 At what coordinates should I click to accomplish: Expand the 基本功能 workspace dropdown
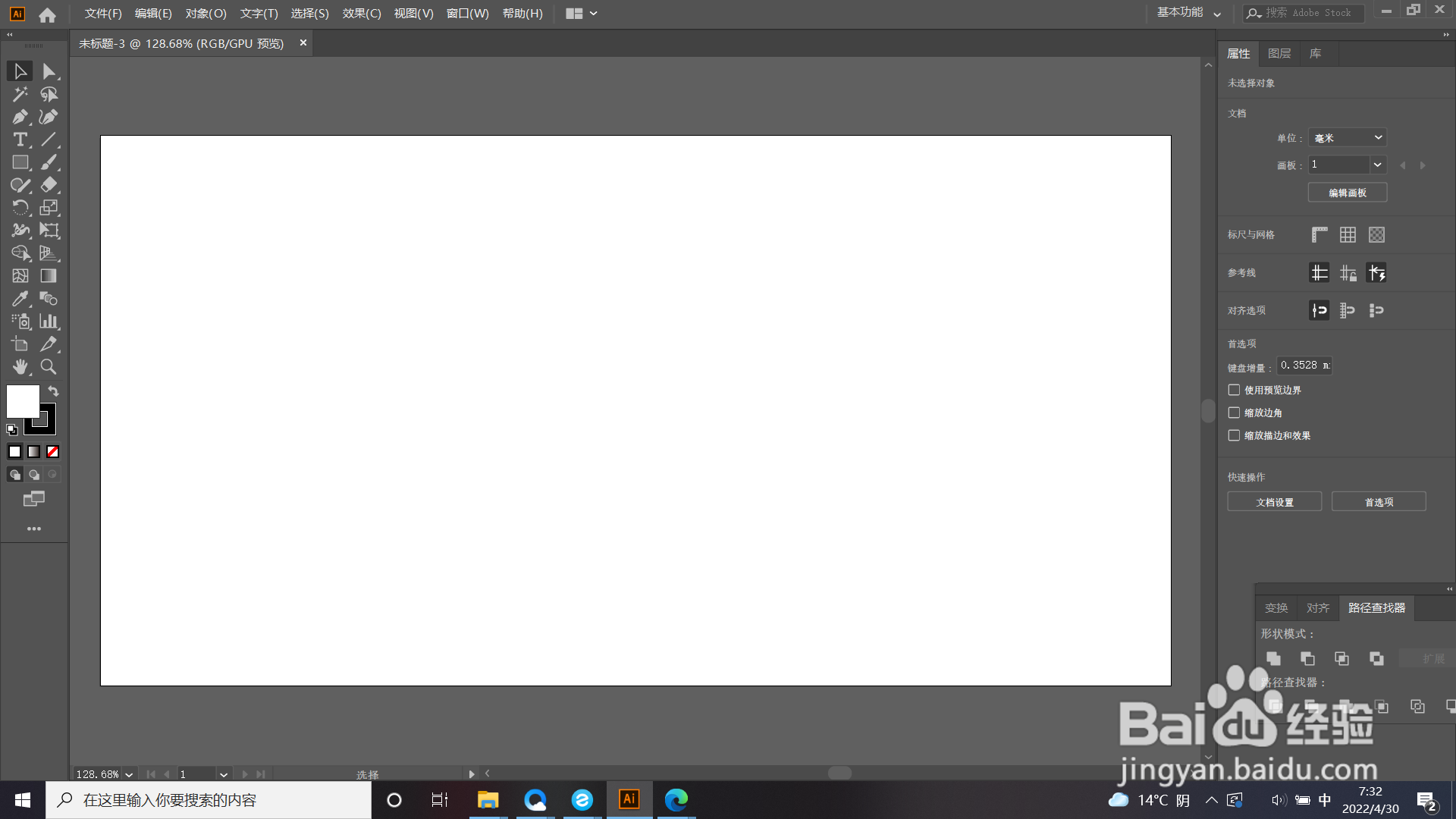[1188, 13]
